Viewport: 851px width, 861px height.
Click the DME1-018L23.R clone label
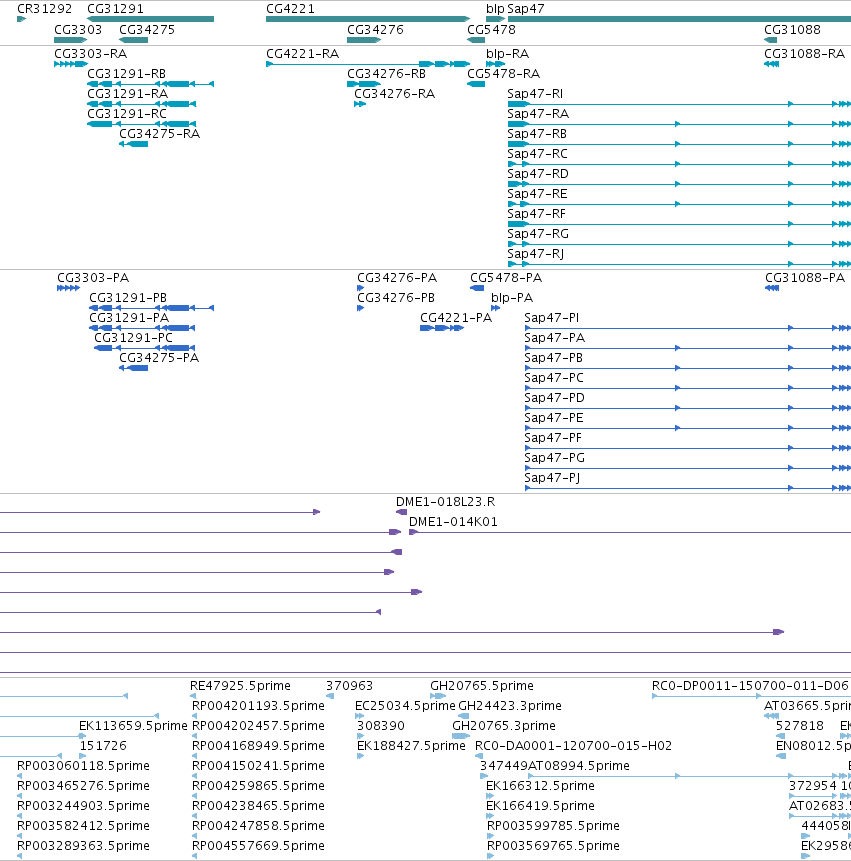click(x=445, y=502)
